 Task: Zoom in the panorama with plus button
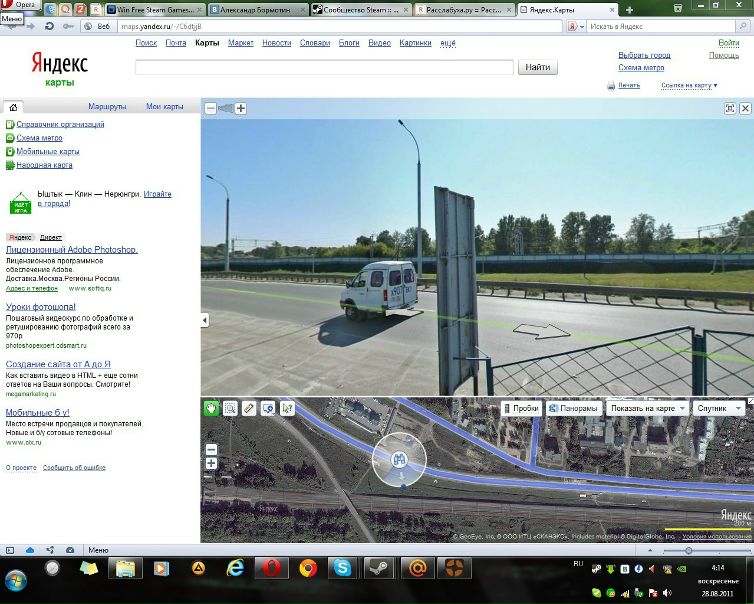tap(241, 108)
